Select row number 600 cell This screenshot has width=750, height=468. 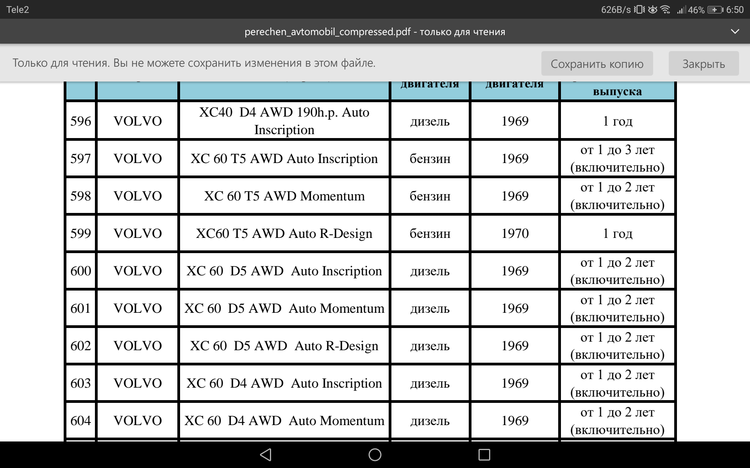[x=80, y=271]
